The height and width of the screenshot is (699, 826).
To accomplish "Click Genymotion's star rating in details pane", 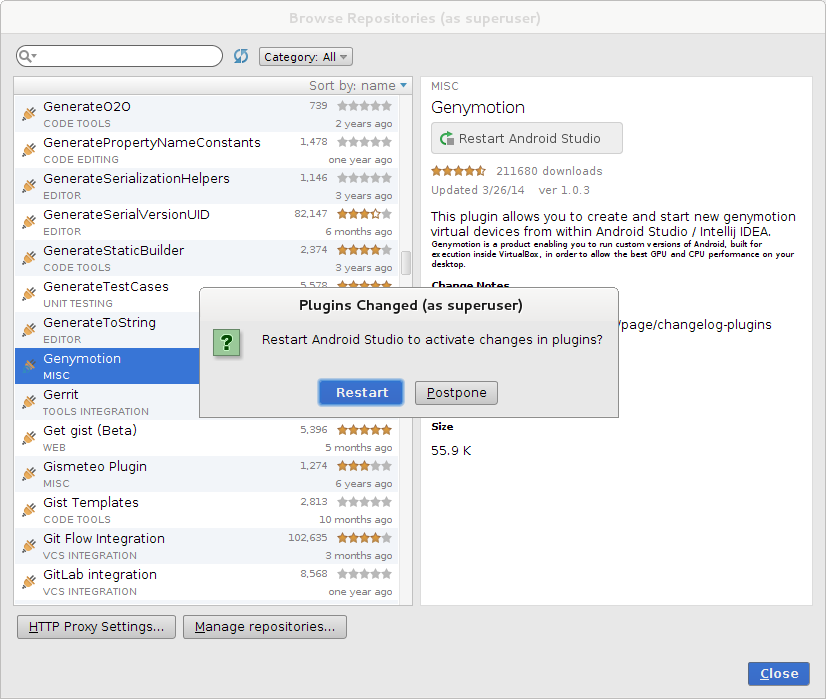I will [x=458, y=171].
